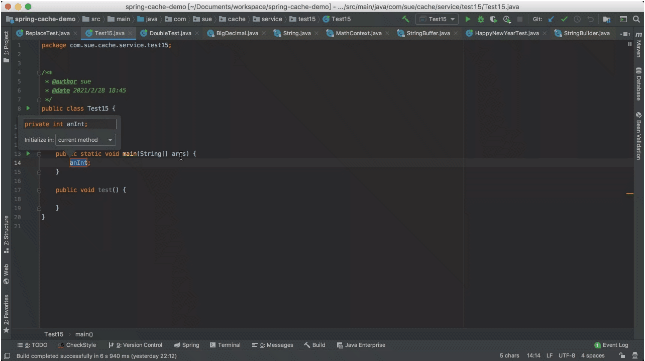Screen dimensions: 645x361
Task: Click the 'test15' folder in navigation bar
Action: (303, 19)
